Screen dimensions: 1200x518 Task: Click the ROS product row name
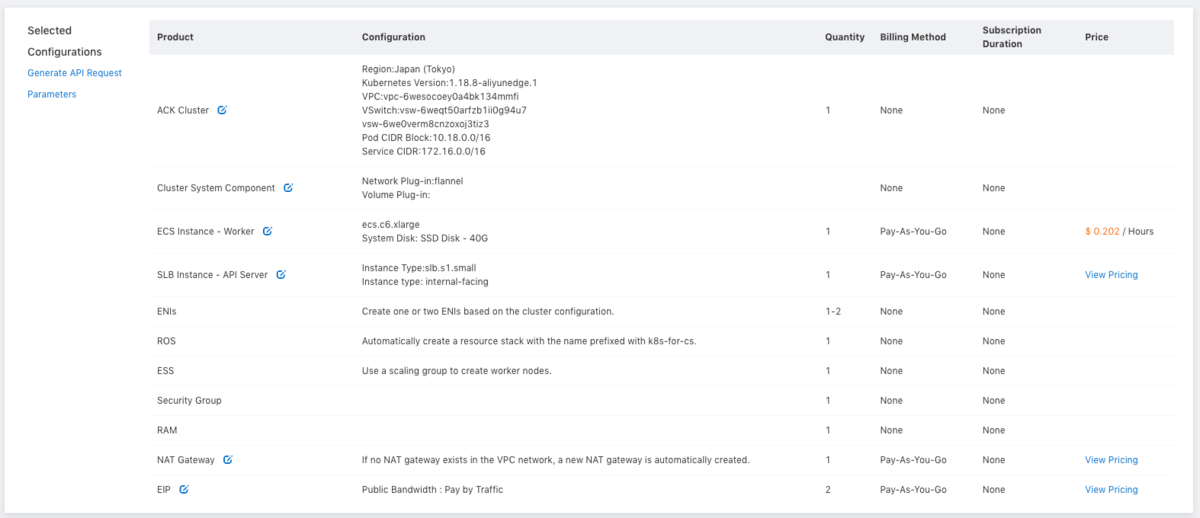click(x=167, y=341)
